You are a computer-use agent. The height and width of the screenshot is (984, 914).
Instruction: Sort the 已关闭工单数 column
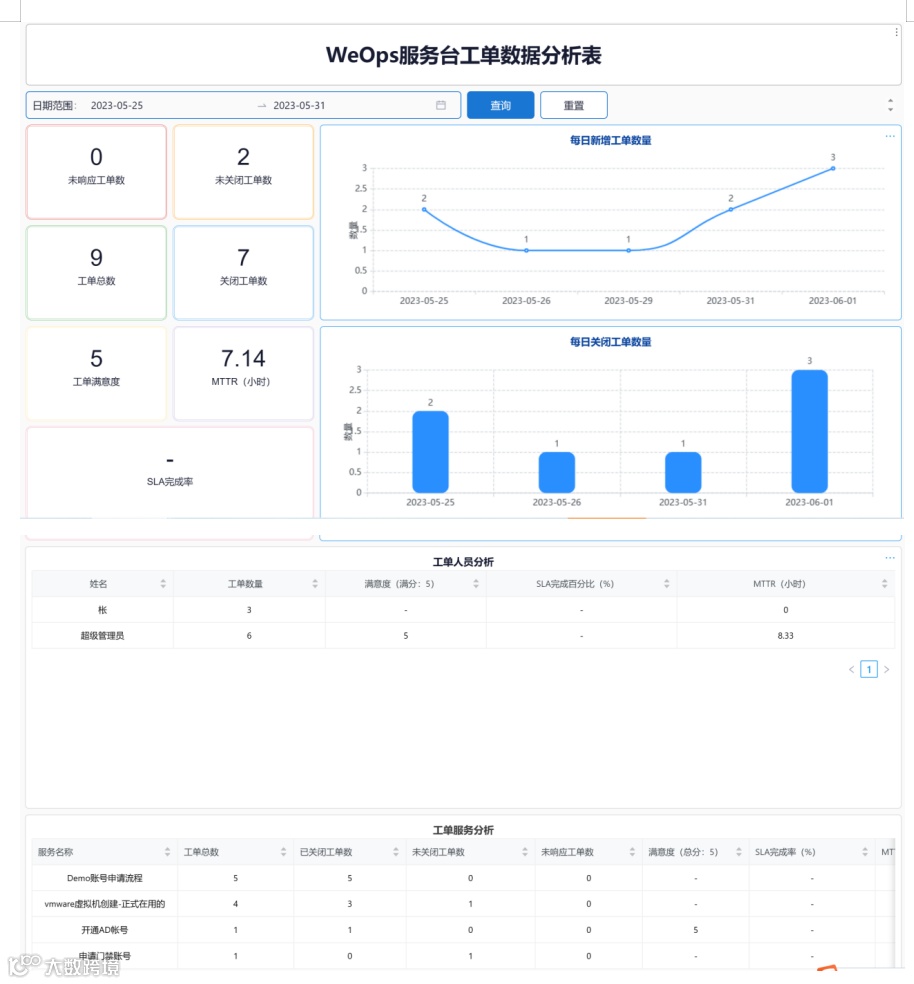tap(395, 852)
